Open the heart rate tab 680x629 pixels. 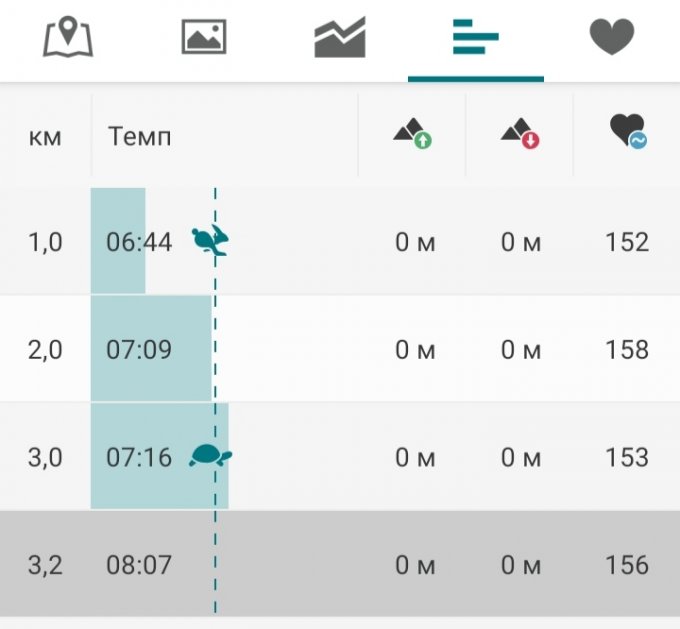611,38
